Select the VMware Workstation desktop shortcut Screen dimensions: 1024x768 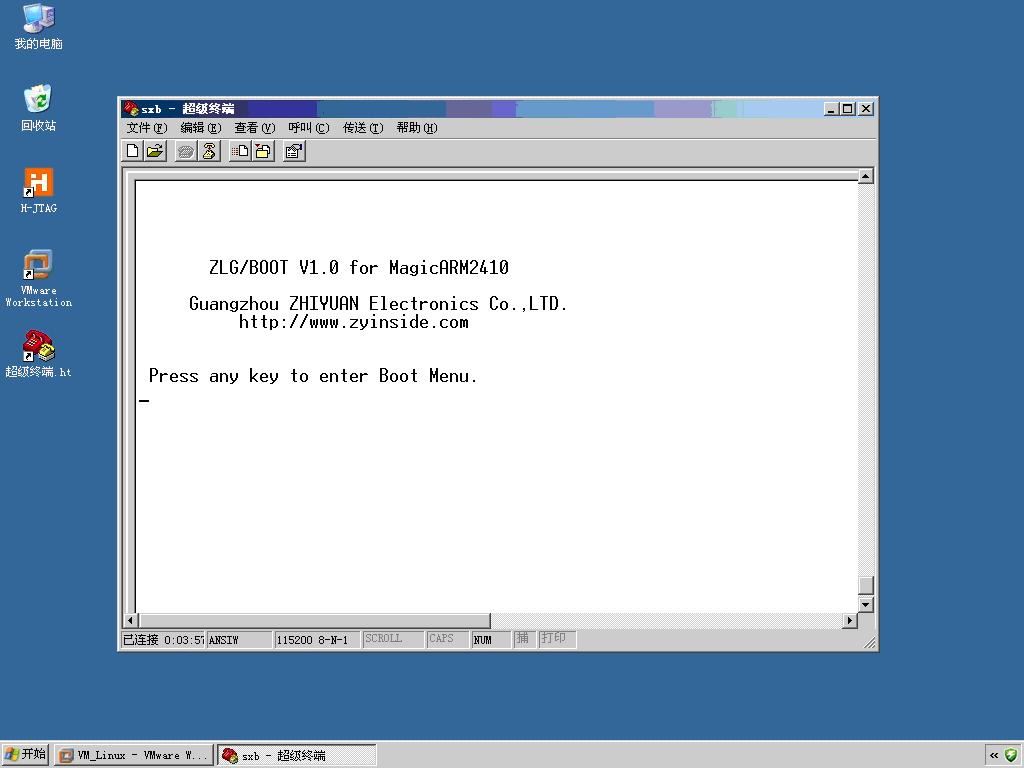point(39,278)
